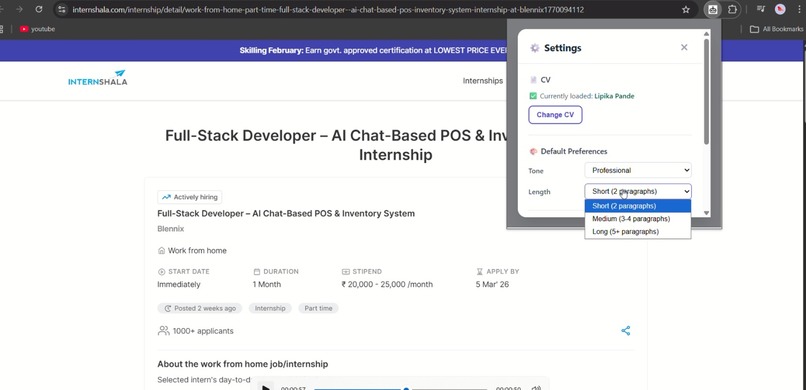The width and height of the screenshot is (806, 390).
Task: Click the video seek slider handle
Action: (406, 388)
